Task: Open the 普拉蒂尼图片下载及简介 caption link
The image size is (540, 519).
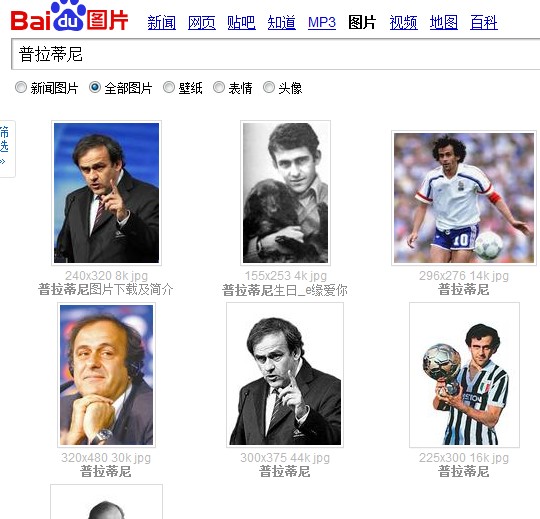Action: pos(106,289)
